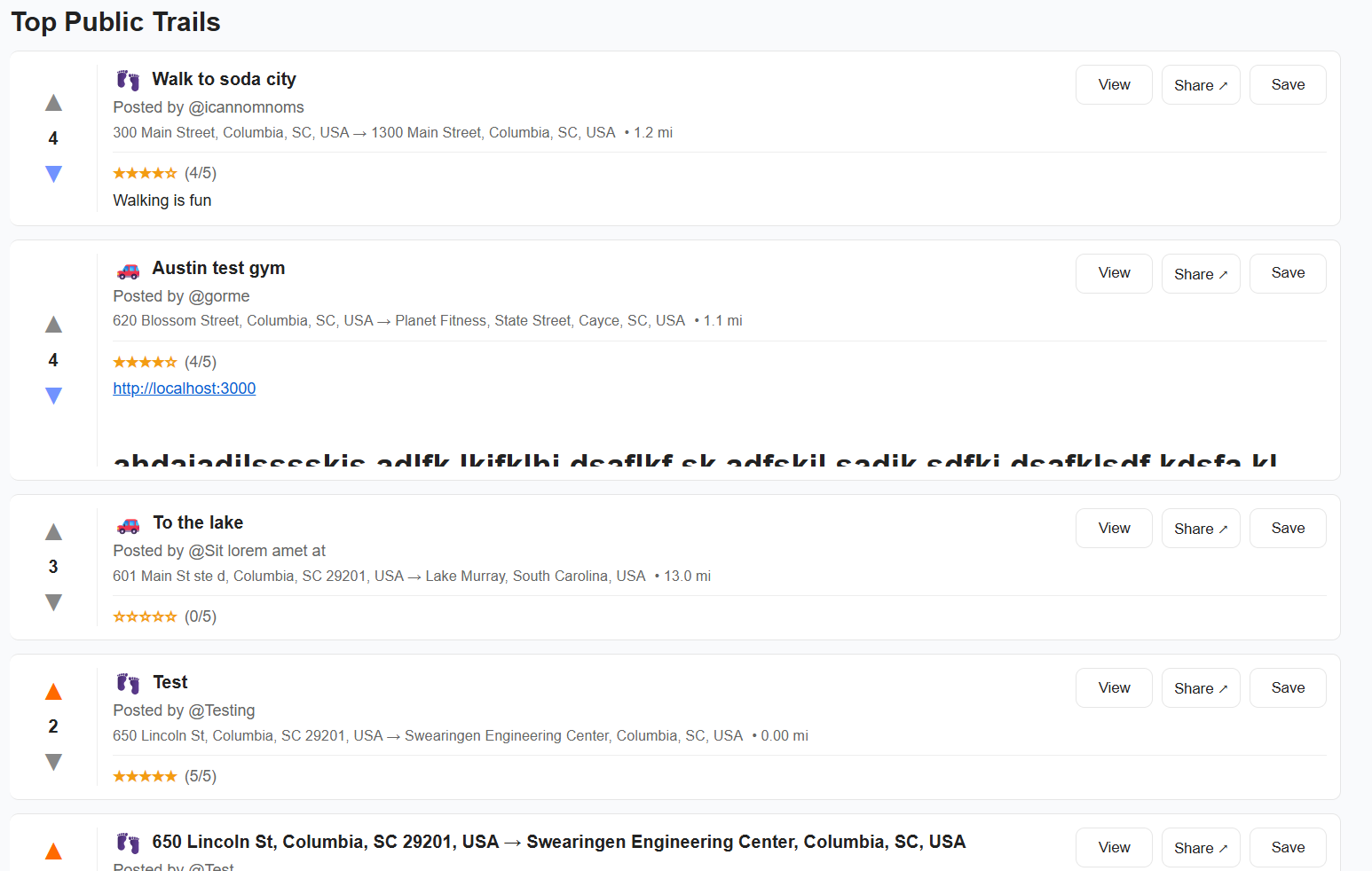The image size is (1372, 871).
Task: Share the Austin test gym trail
Action: [1201, 273]
